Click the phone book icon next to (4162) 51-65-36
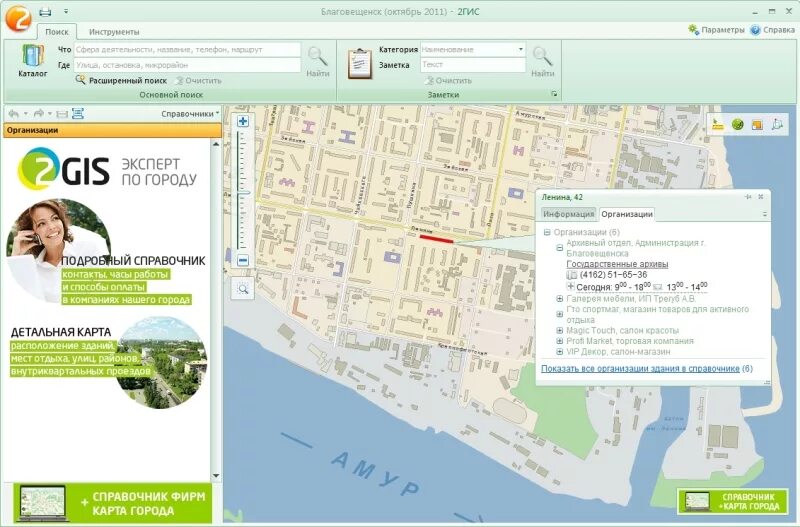 [571, 275]
